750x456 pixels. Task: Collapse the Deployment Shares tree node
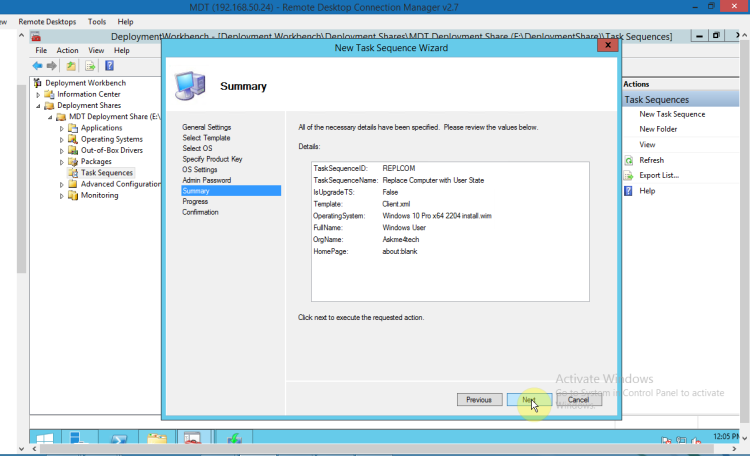(x=38, y=105)
